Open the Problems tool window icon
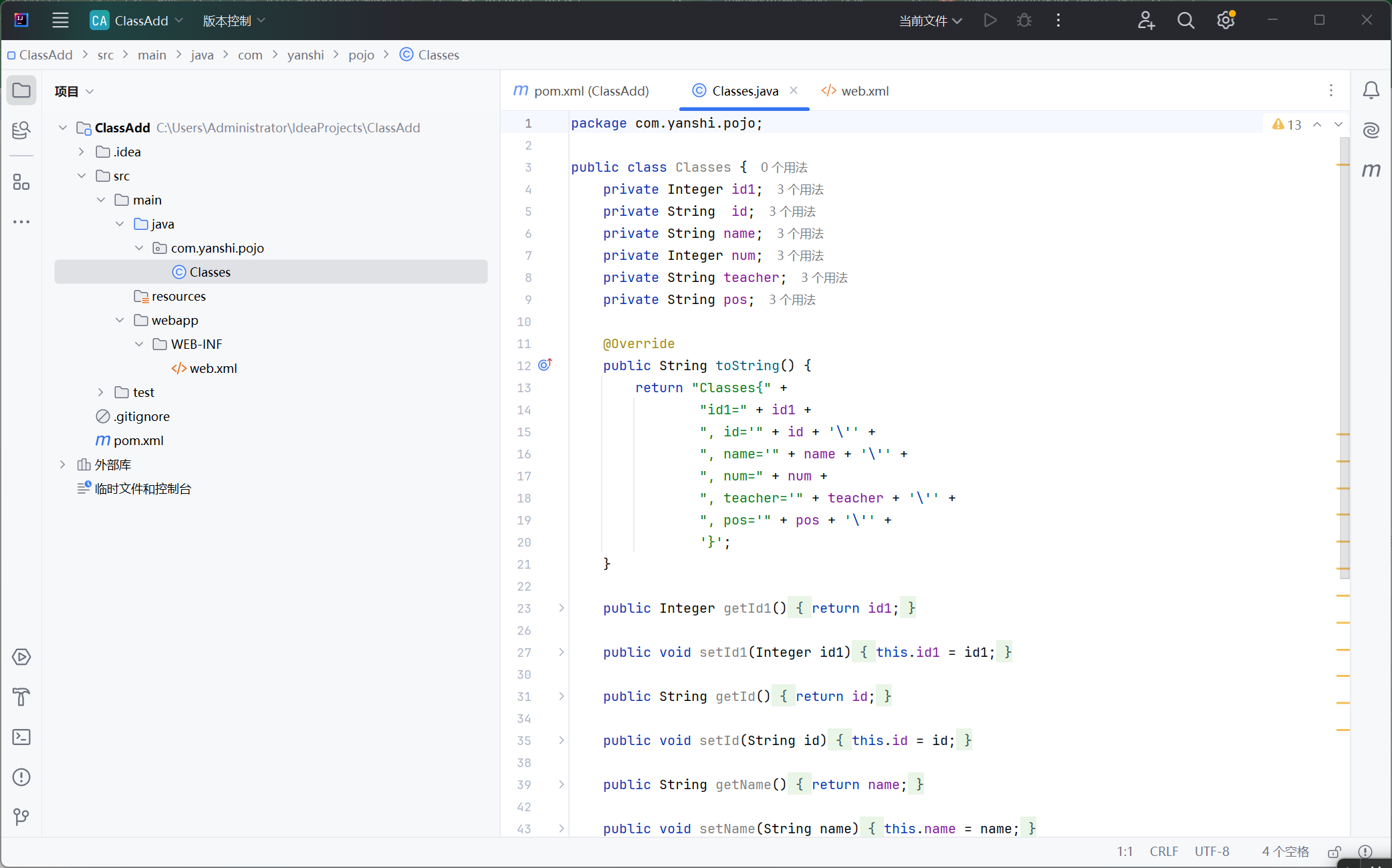The height and width of the screenshot is (868, 1392). (x=21, y=777)
